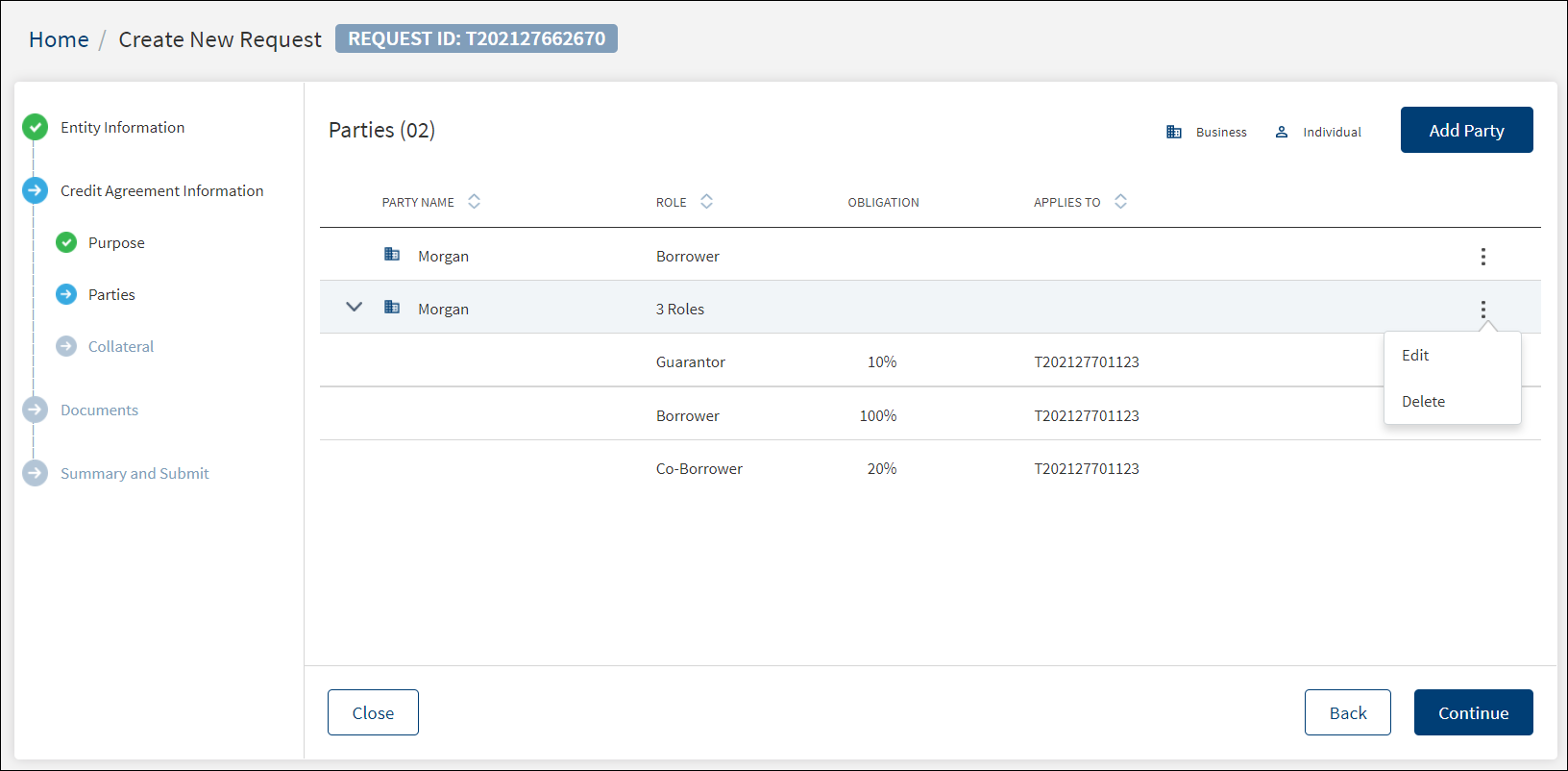Click Morgan name in the 3 Roles row
The image size is (1568, 771).
point(443,310)
